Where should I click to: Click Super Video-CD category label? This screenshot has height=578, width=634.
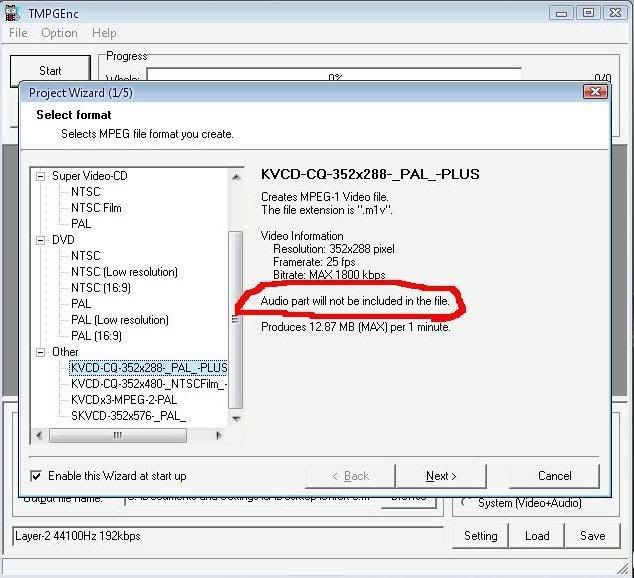89,176
